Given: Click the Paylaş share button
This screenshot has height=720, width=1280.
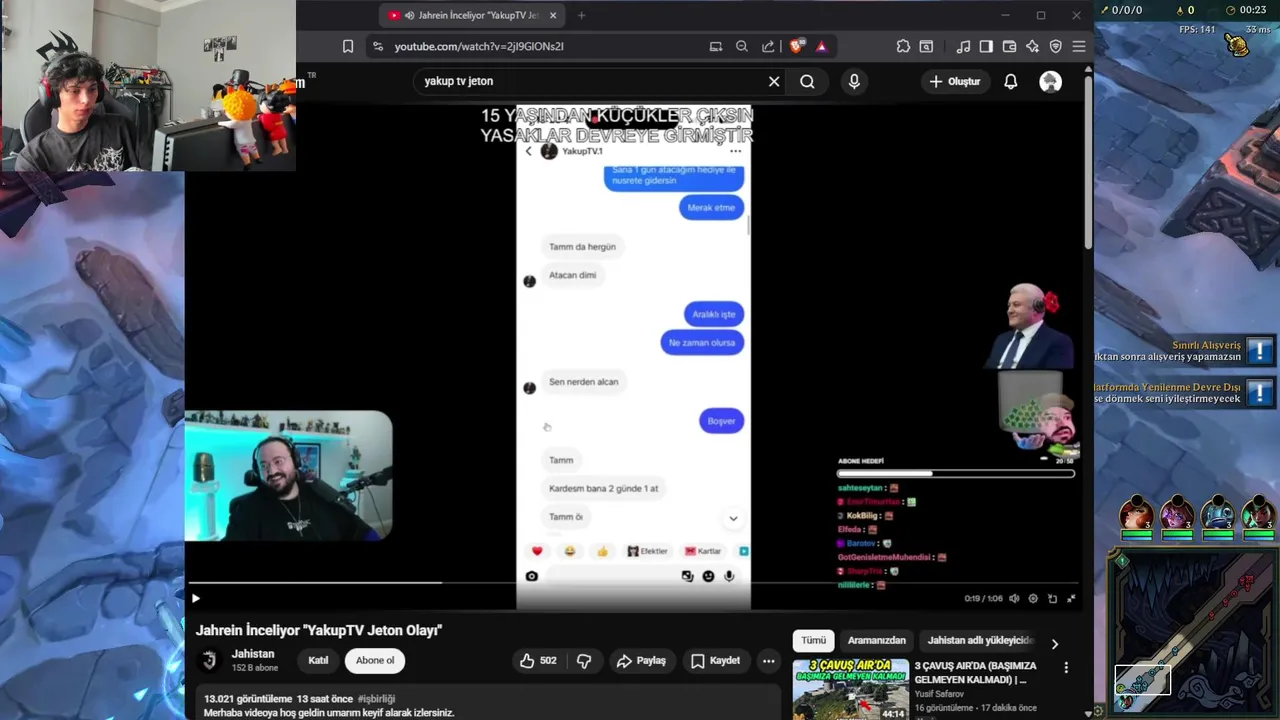Looking at the screenshot, I should pyautogui.click(x=641, y=660).
